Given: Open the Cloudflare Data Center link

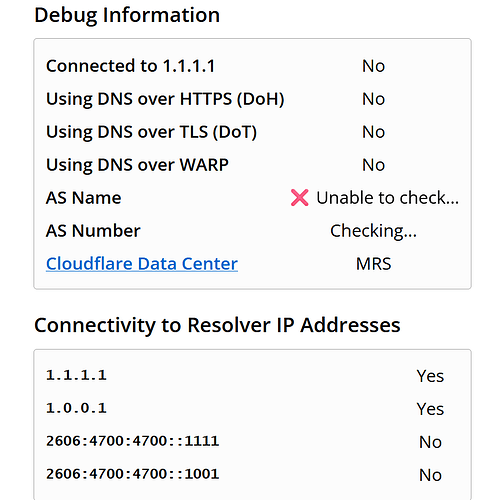Looking at the screenshot, I should 142,264.
